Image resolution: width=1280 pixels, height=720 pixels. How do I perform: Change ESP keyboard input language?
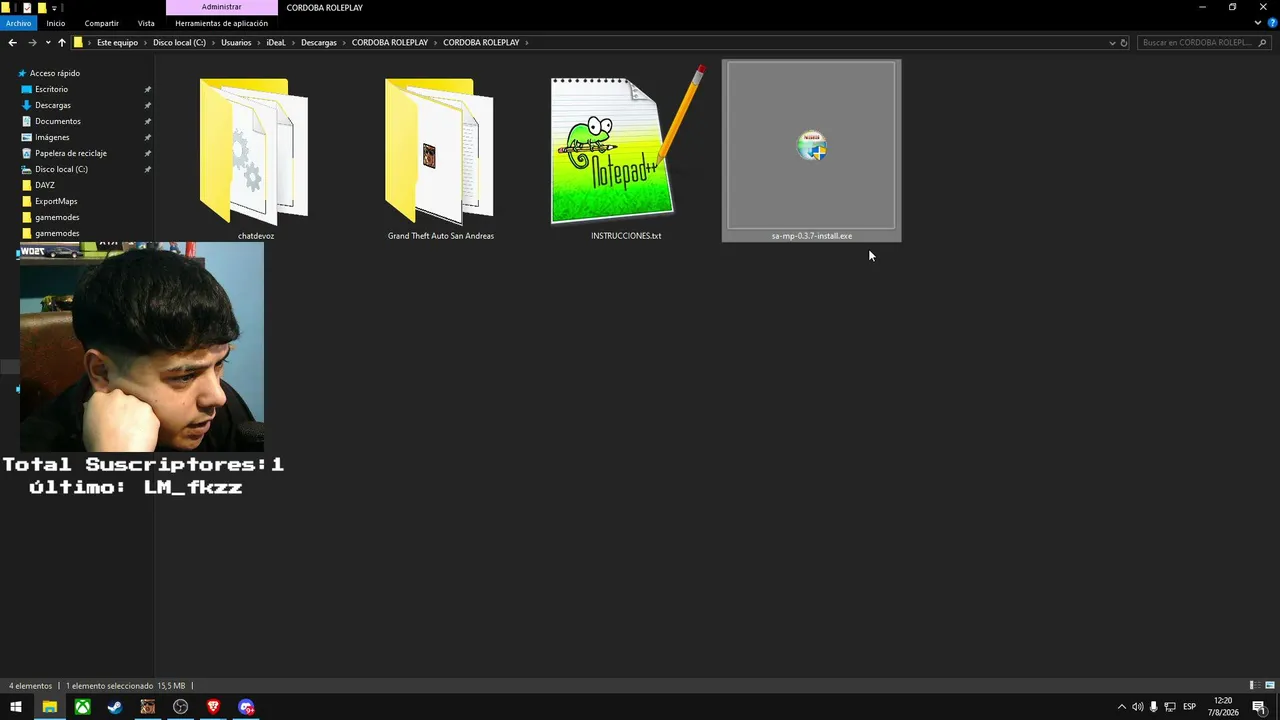click(x=1190, y=707)
